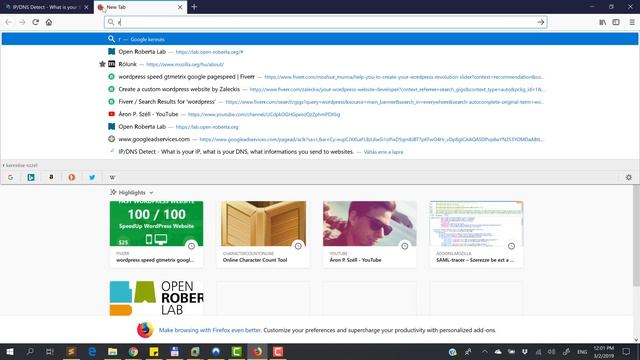Close the IP/DNS Detect tab
The image size is (640, 360).
click(x=86, y=7)
